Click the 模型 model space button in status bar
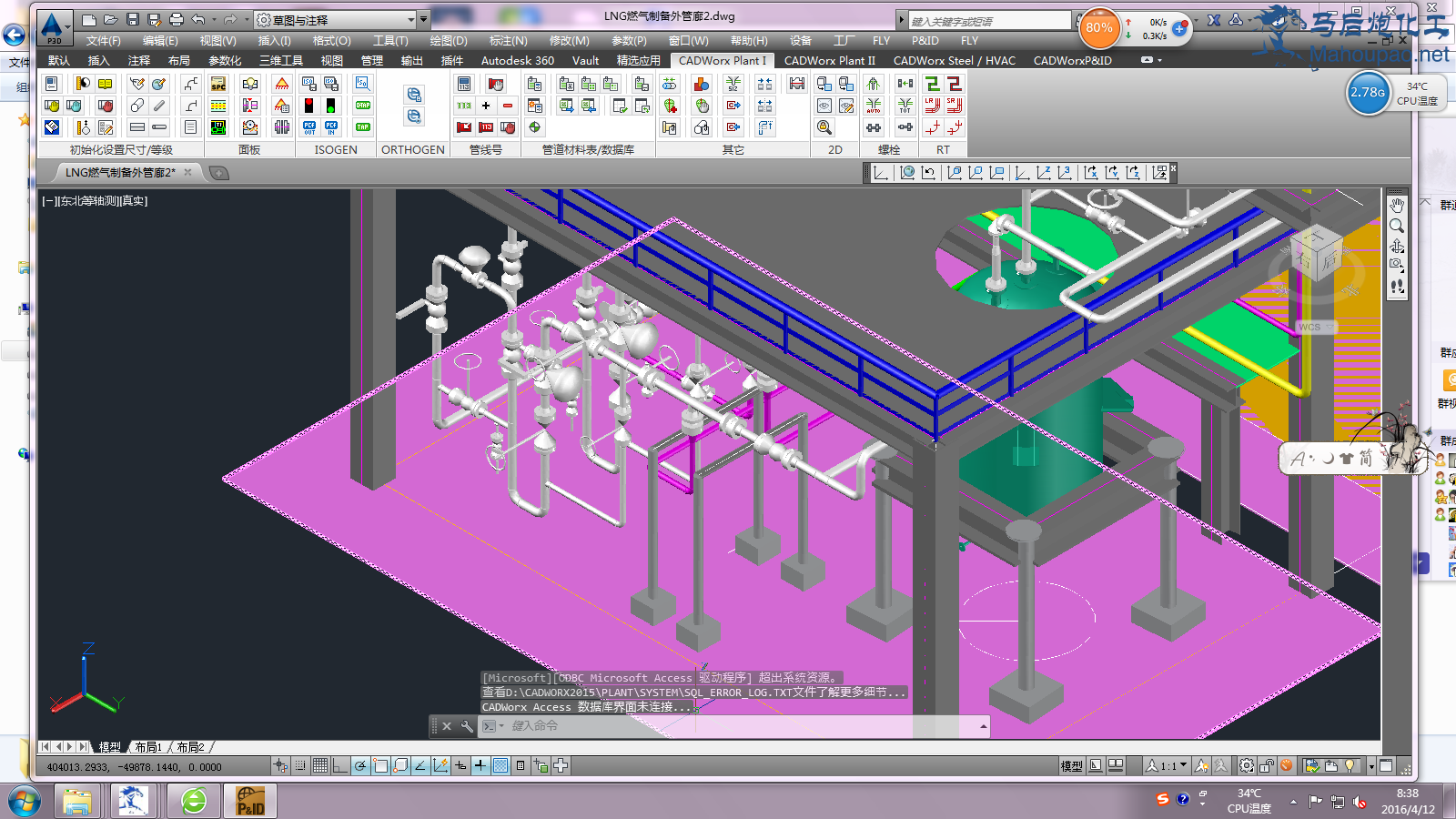 coord(1071,766)
